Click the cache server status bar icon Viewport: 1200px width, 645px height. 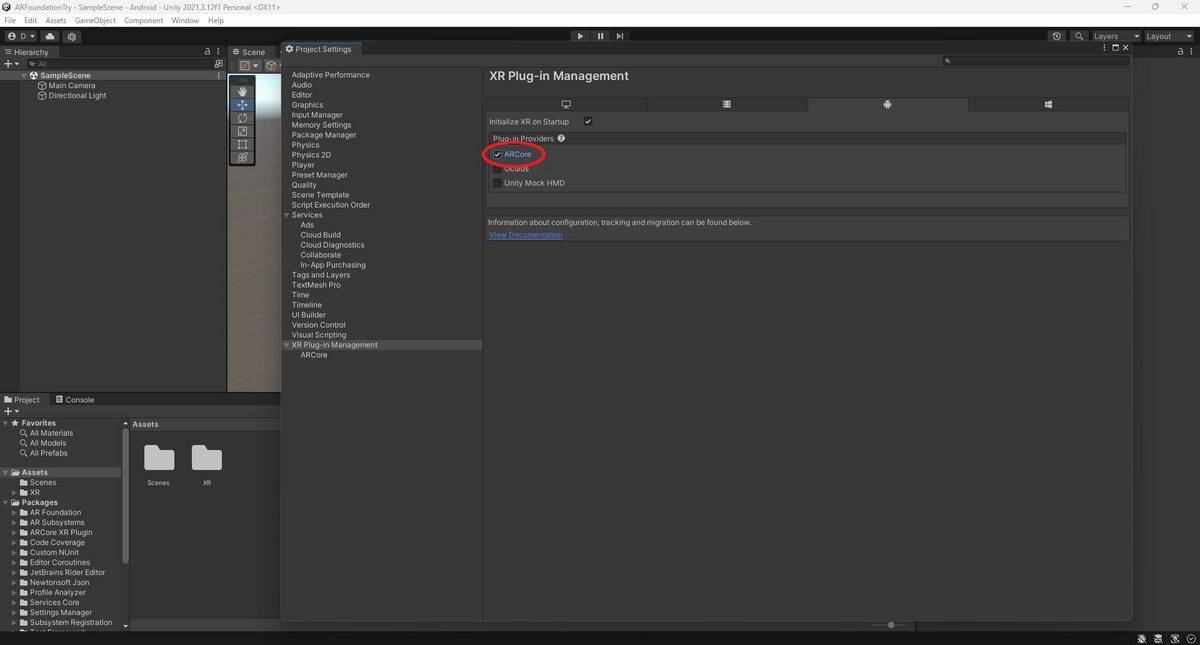click(x=1158, y=638)
